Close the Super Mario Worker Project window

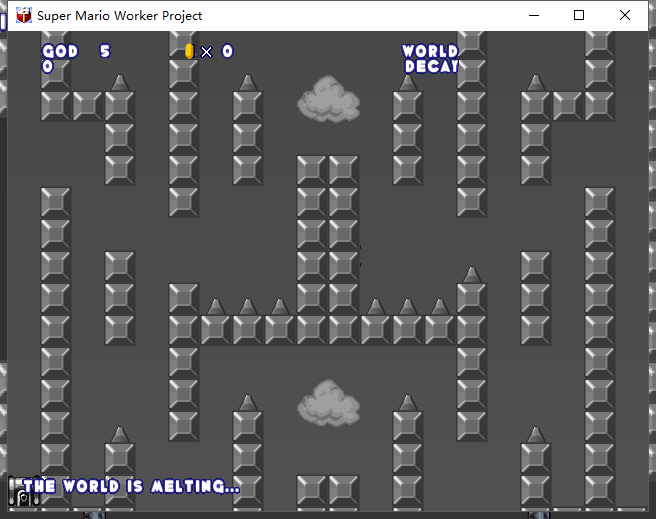coord(625,15)
